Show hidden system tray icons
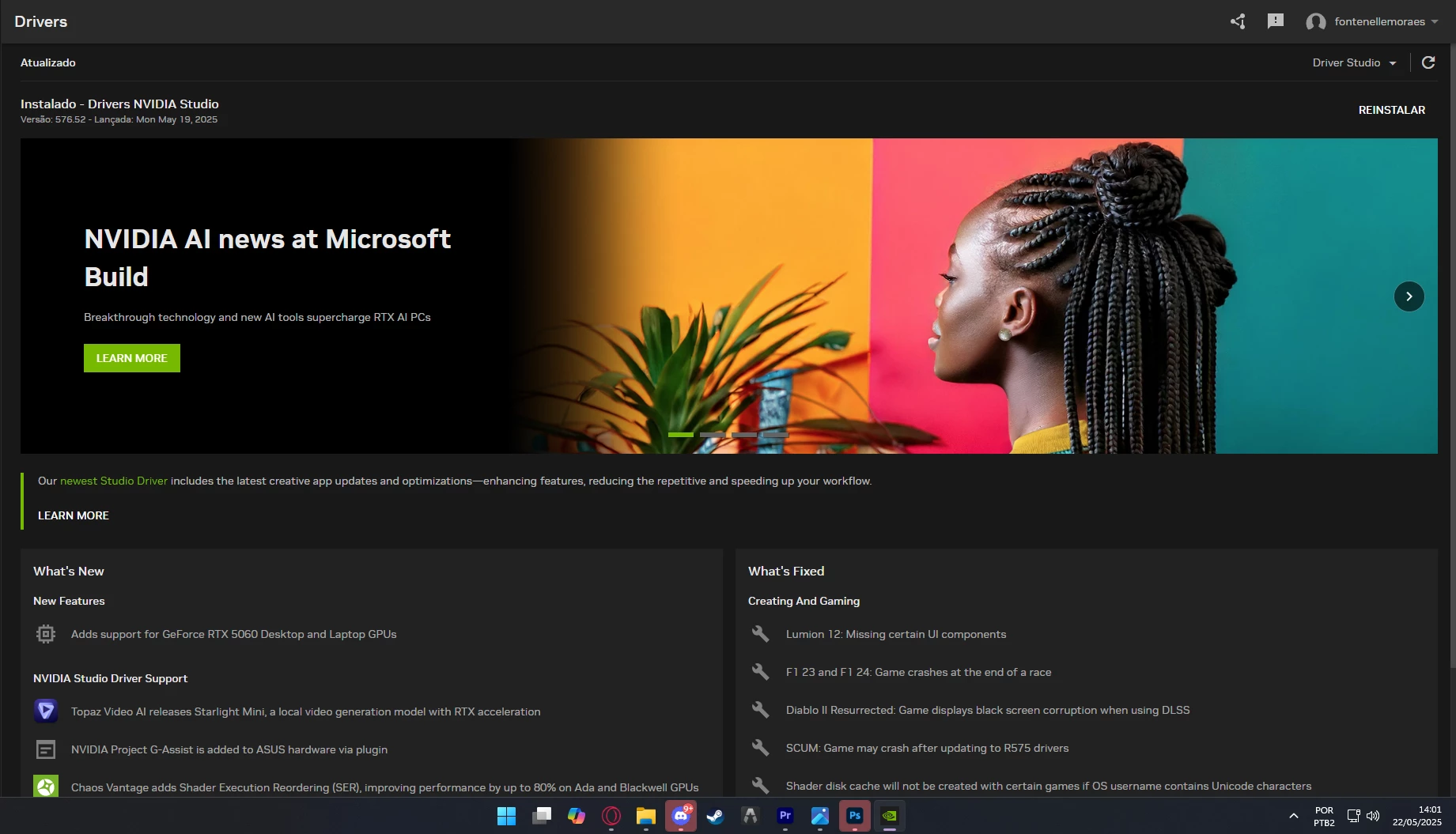This screenshot has width=1456, height=834. pos(1294,816)
